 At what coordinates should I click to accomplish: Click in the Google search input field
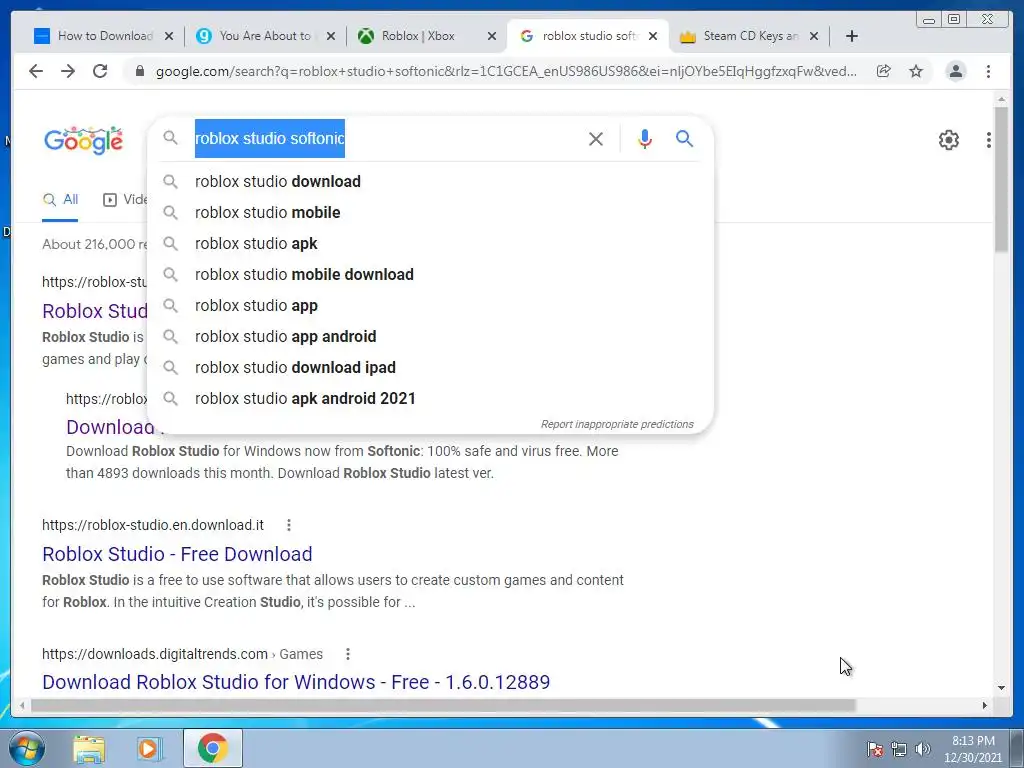pos(385,138)
